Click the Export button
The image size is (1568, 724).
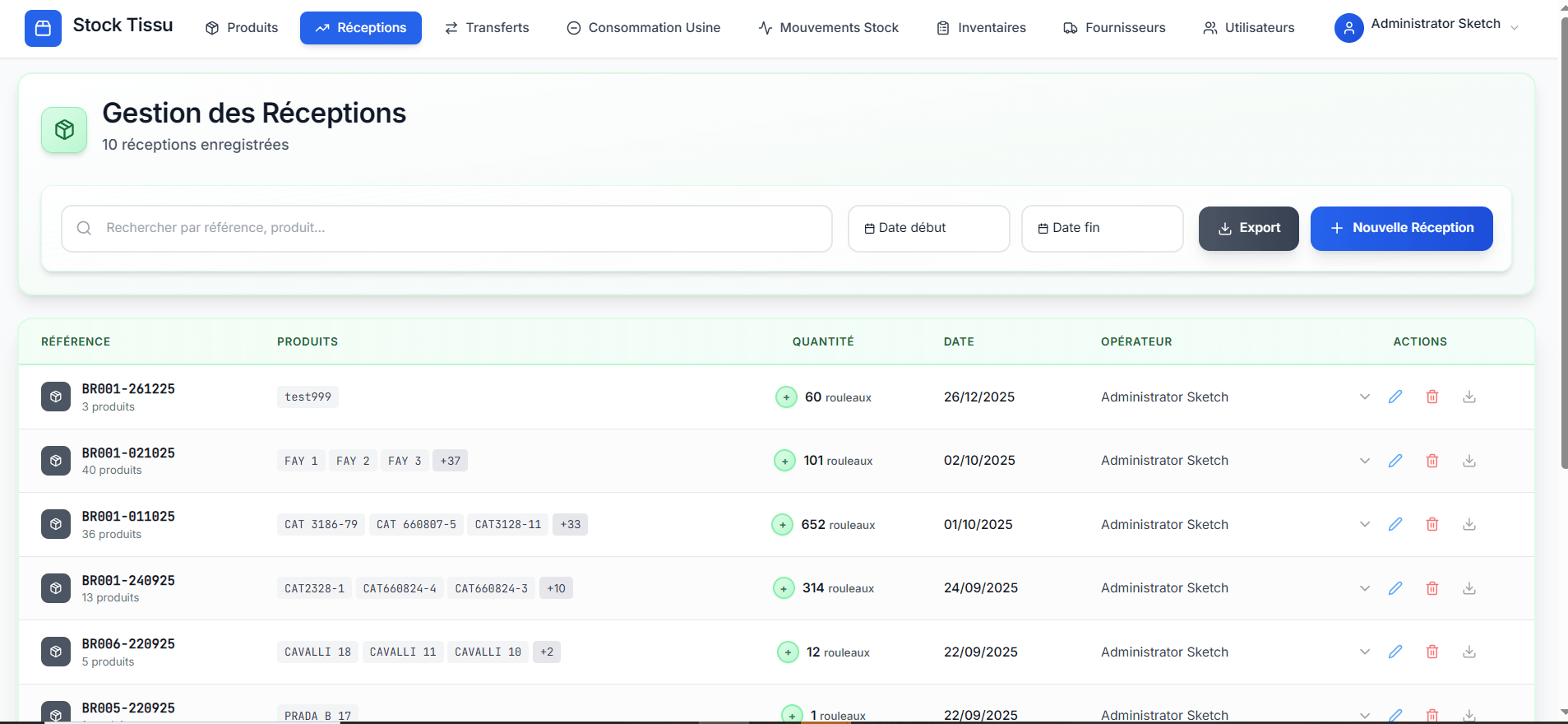pyautogui.click(x=1249, y=229)
